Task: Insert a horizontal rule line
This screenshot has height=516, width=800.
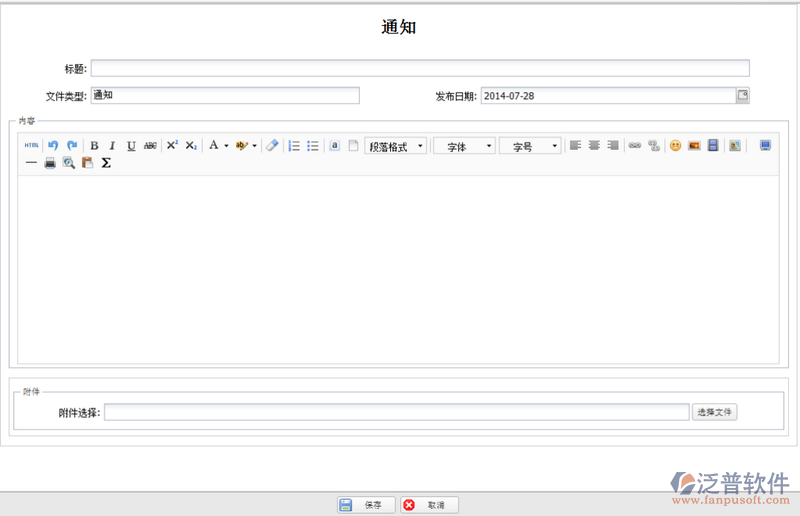Action: click(x=31, y=163)
